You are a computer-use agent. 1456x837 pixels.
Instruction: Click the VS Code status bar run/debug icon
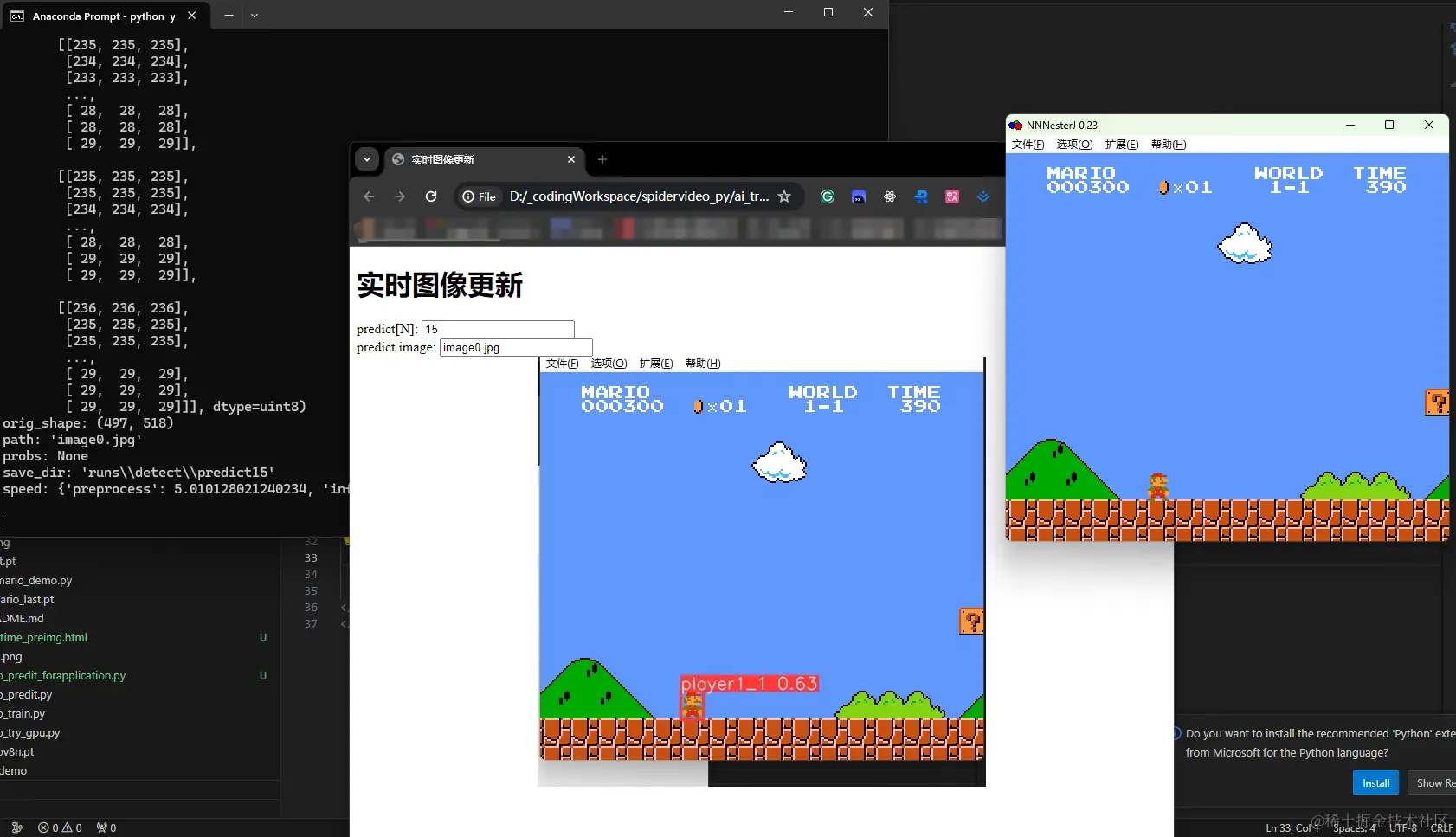click(16, 827)
